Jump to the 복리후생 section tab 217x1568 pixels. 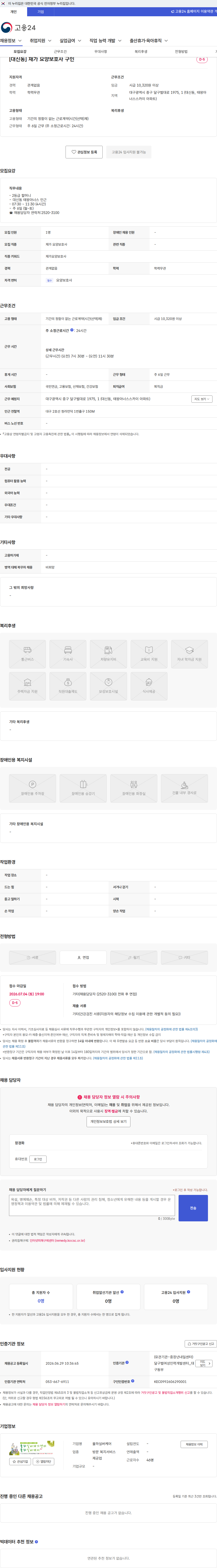pyautogui.click(x=141, y=52)
